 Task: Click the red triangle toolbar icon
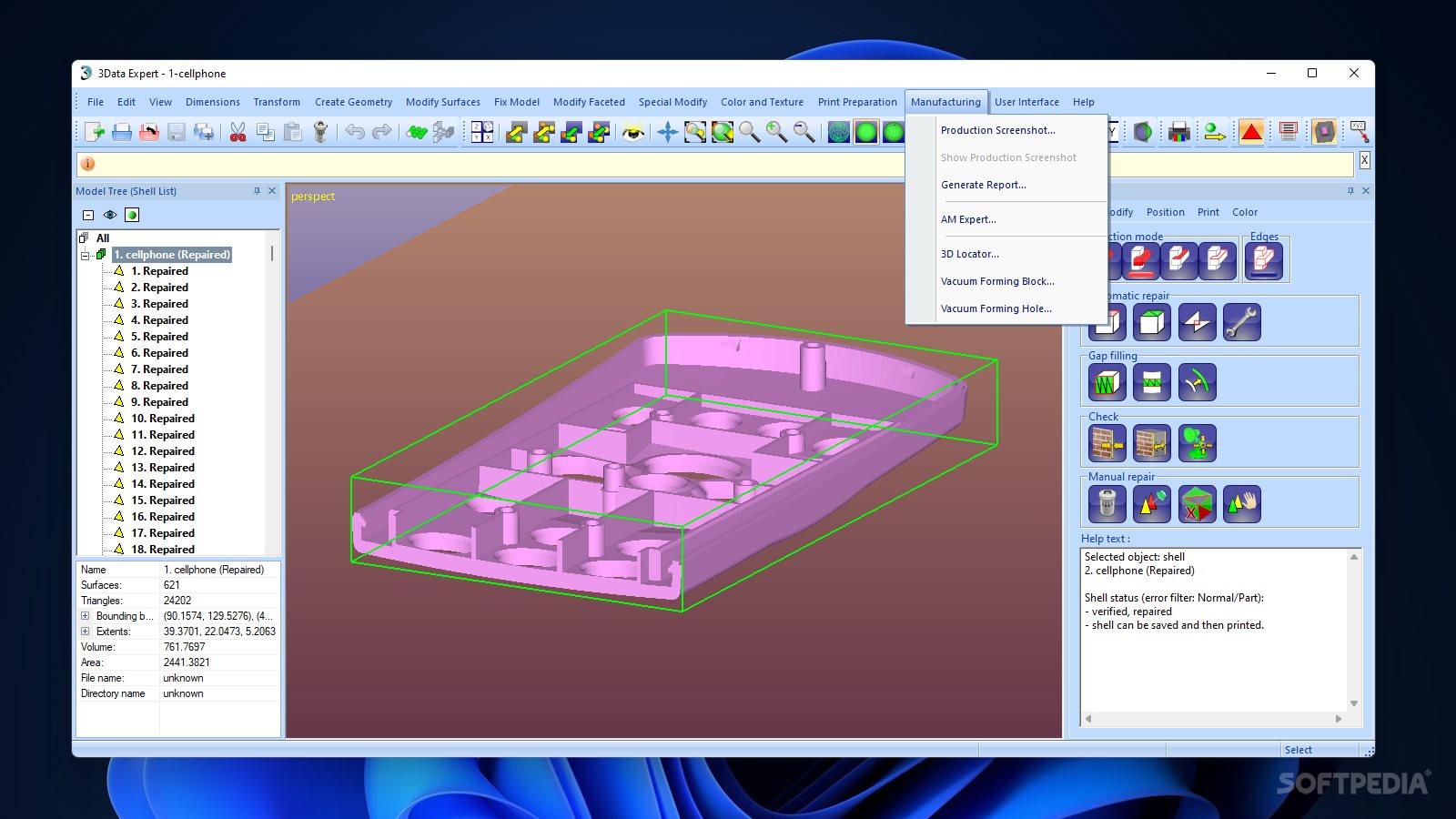1252,132
